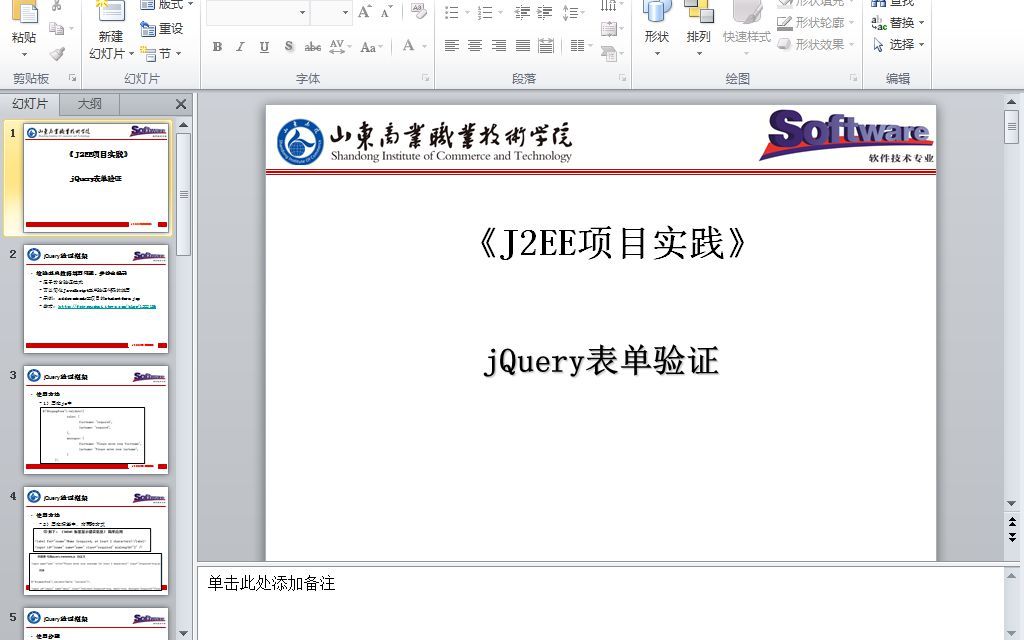Image resolution: width=1024 pixels, height=640 pixels.
Task: Toggle underline formatting
Action: [x=262, y=46]
